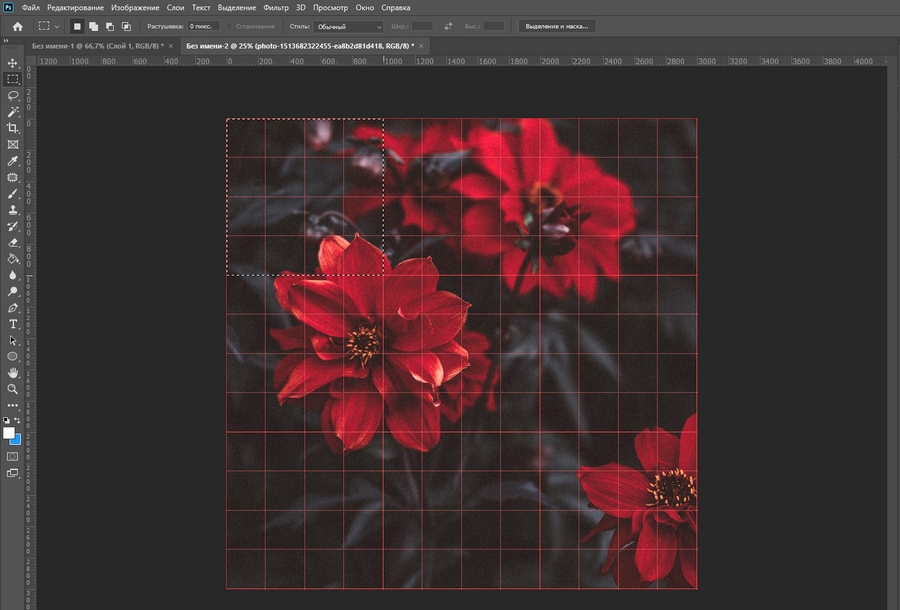The height and width of the screenshot is (610, 900).
Task: Select the Ellipse shape tool
Action: (x=13, y=356)
